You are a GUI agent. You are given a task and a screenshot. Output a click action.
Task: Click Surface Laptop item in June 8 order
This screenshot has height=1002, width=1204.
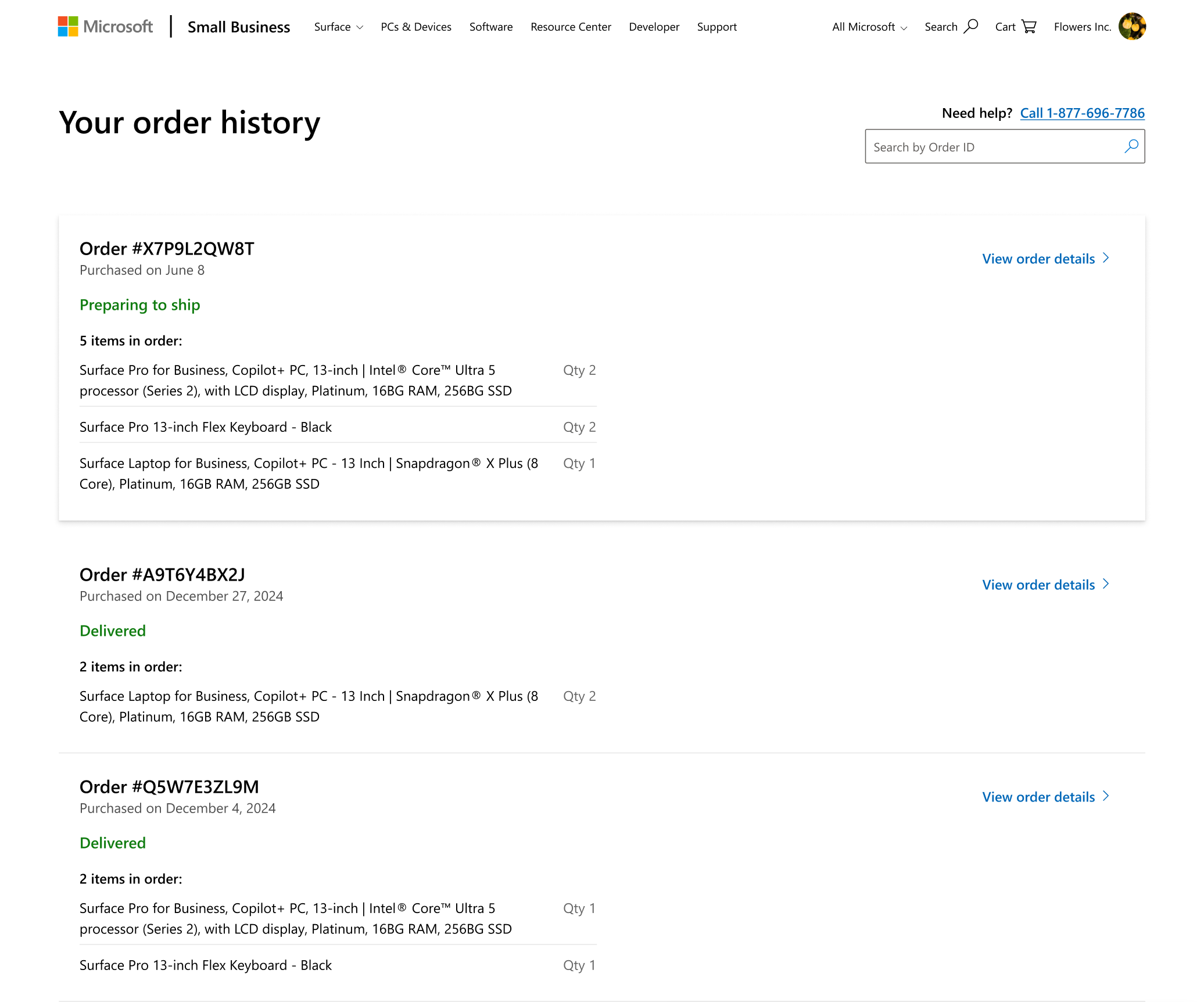point(309,474)
